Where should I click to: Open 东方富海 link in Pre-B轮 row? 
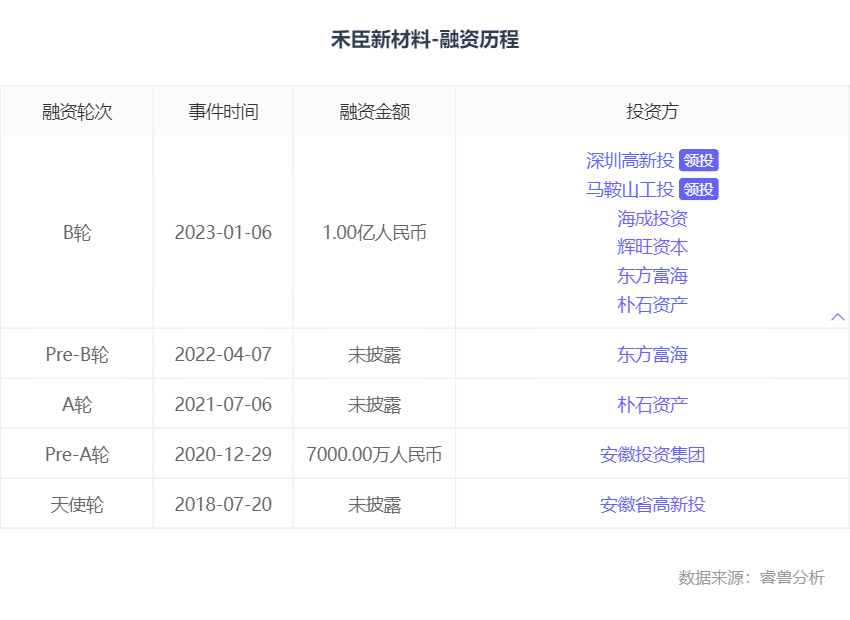click(652, 354)
